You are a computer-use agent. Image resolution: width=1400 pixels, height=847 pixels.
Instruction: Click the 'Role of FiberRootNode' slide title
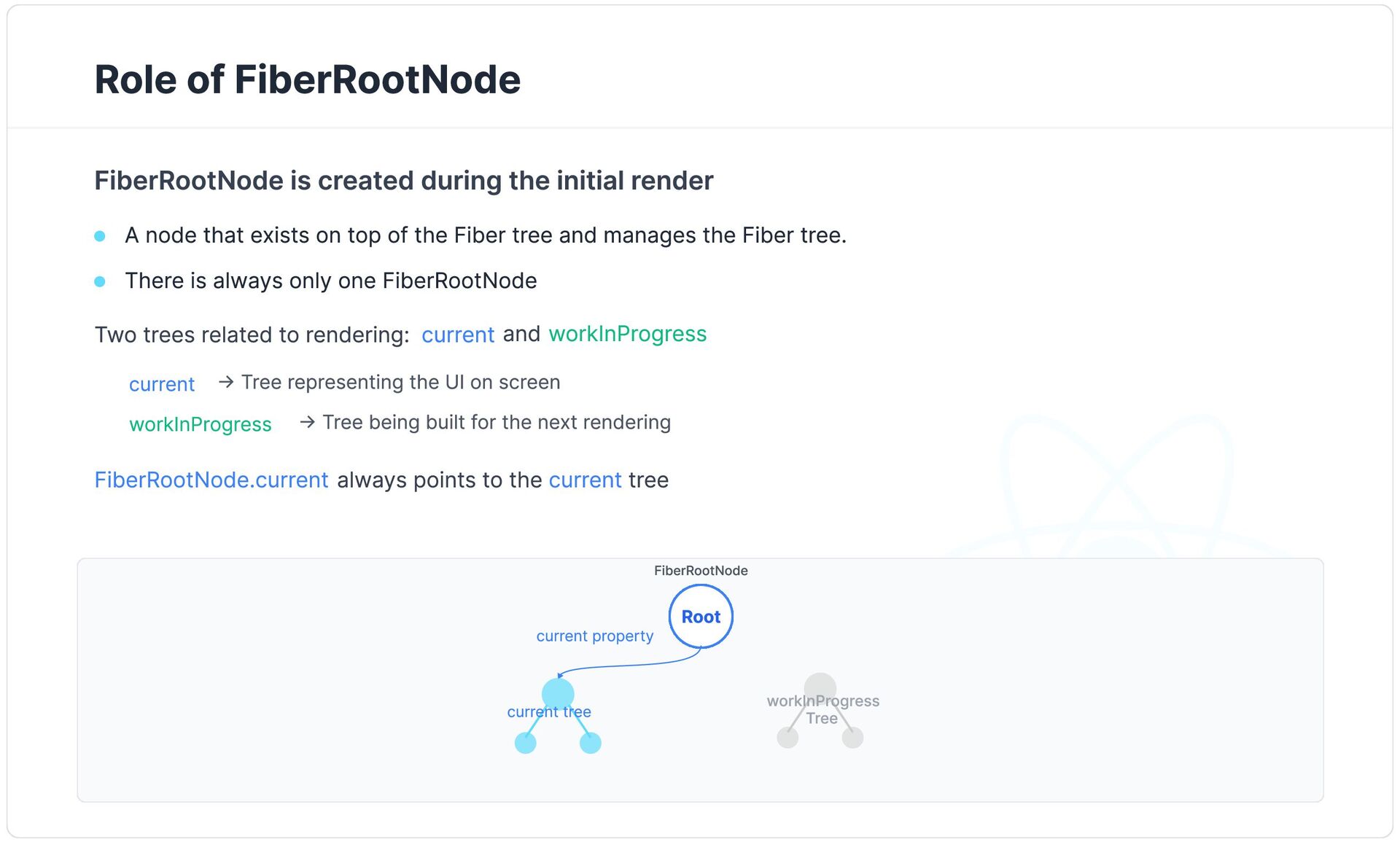(308, 79)
